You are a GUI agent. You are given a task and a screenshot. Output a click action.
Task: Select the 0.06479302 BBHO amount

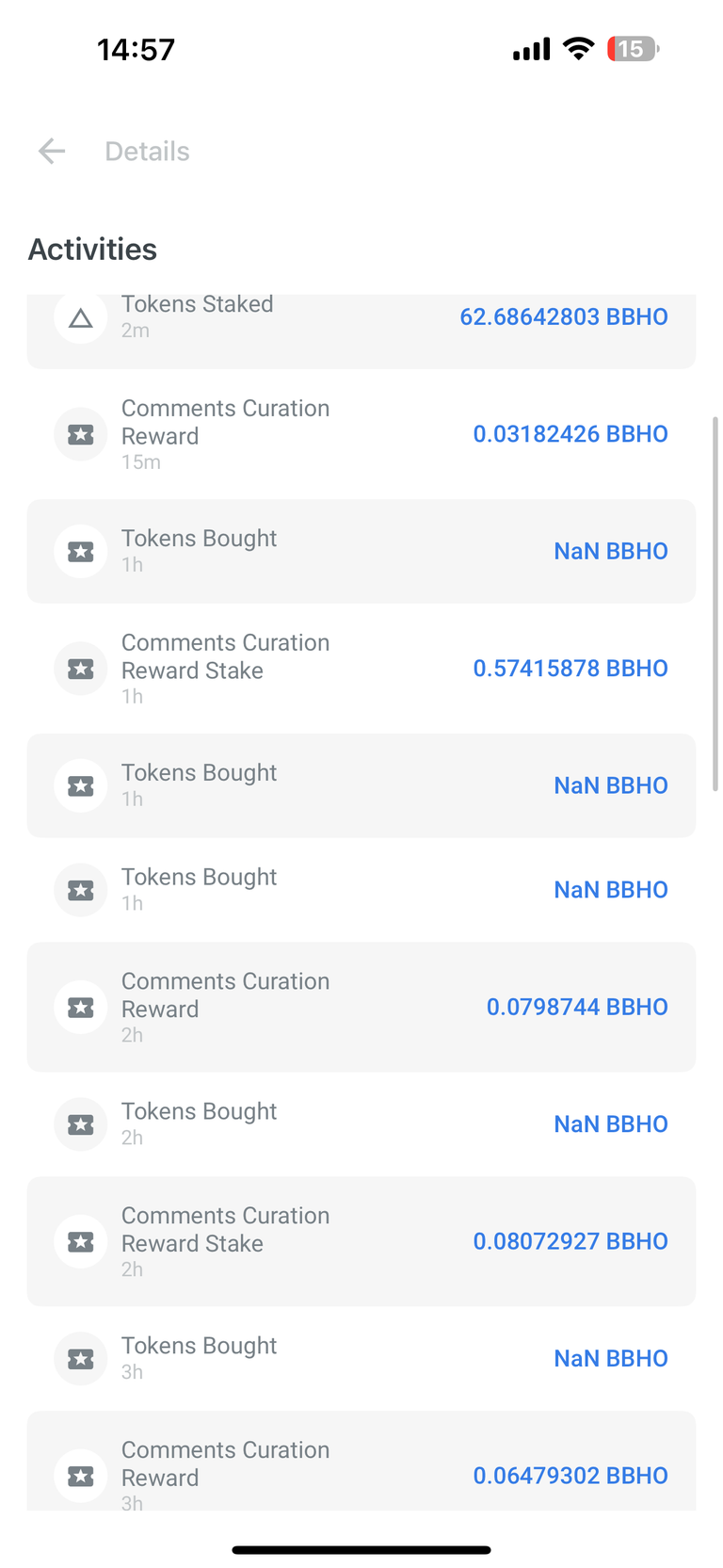pos(570,1476)
